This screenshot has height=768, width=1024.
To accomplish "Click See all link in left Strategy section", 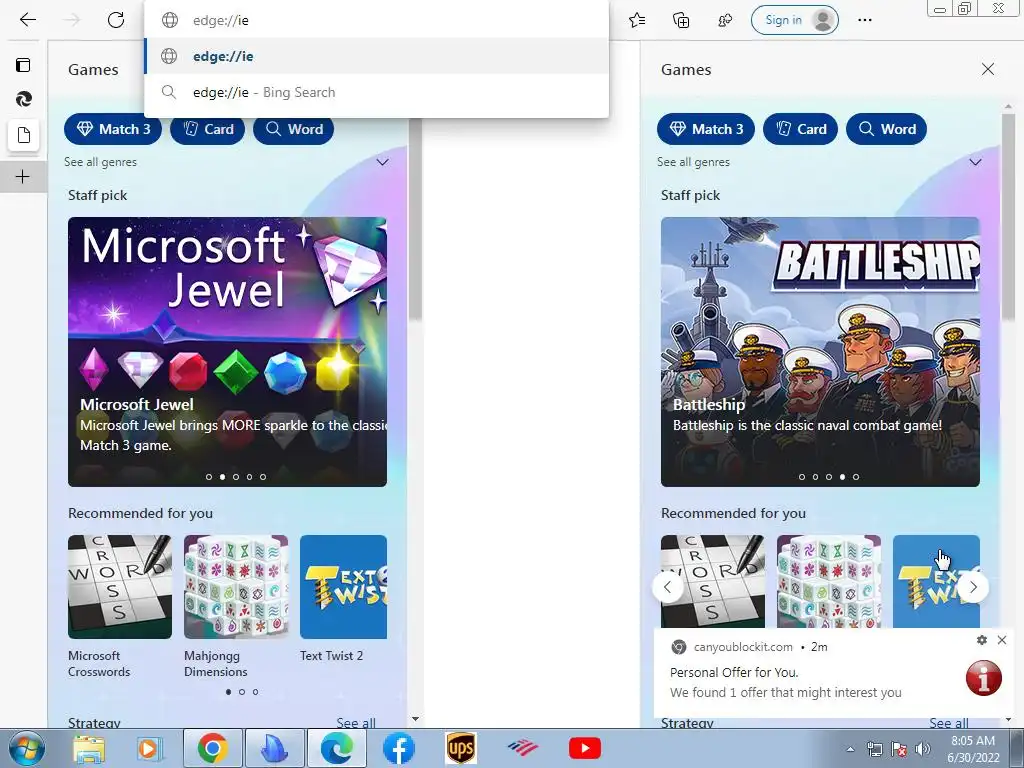I will (356, 723).
